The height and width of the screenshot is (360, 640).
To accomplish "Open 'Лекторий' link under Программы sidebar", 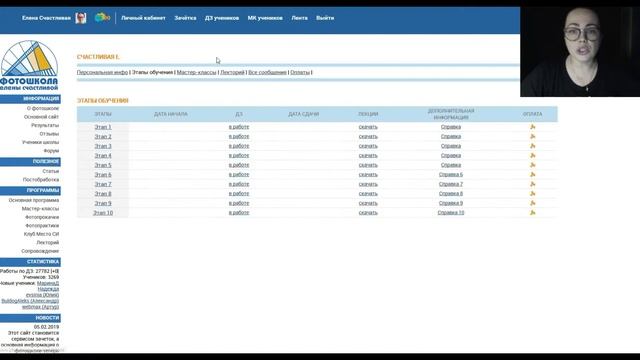I will click(48, 242).
